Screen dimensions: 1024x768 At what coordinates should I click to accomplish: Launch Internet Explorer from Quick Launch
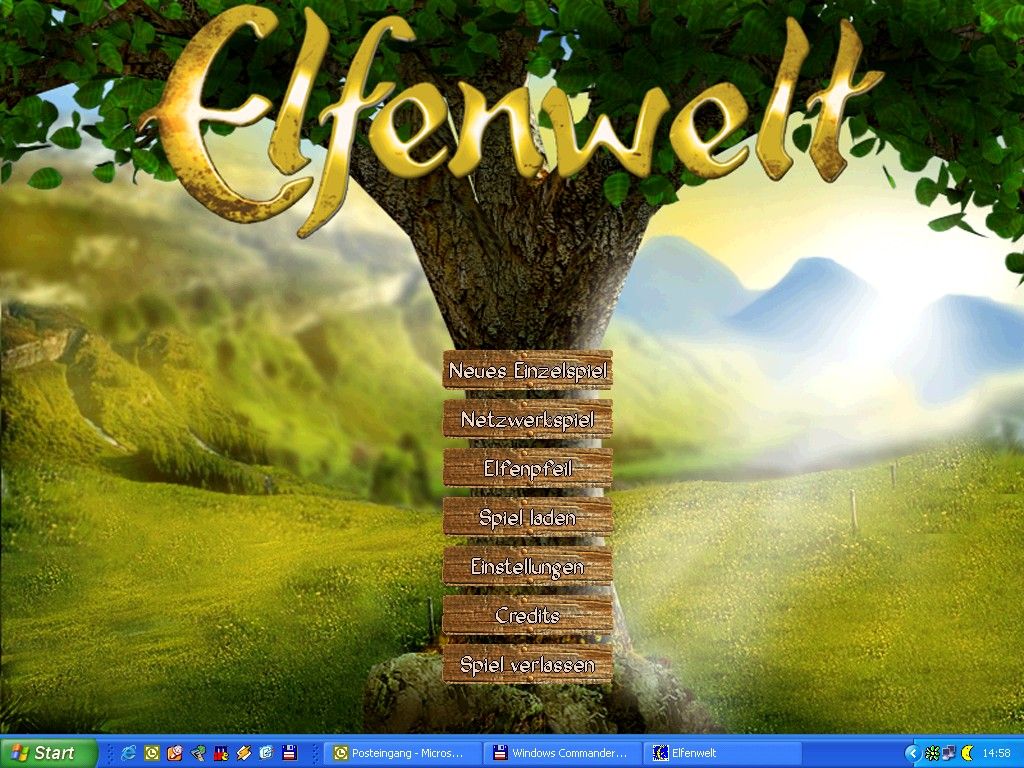pos(128,753)
